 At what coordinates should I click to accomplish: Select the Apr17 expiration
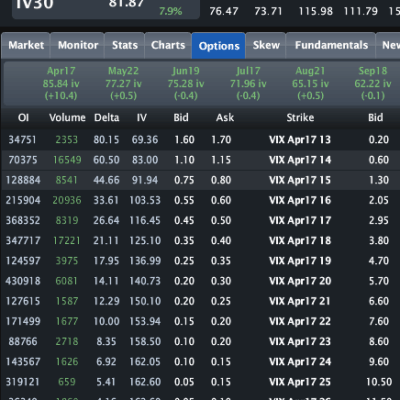pos(61,83)
